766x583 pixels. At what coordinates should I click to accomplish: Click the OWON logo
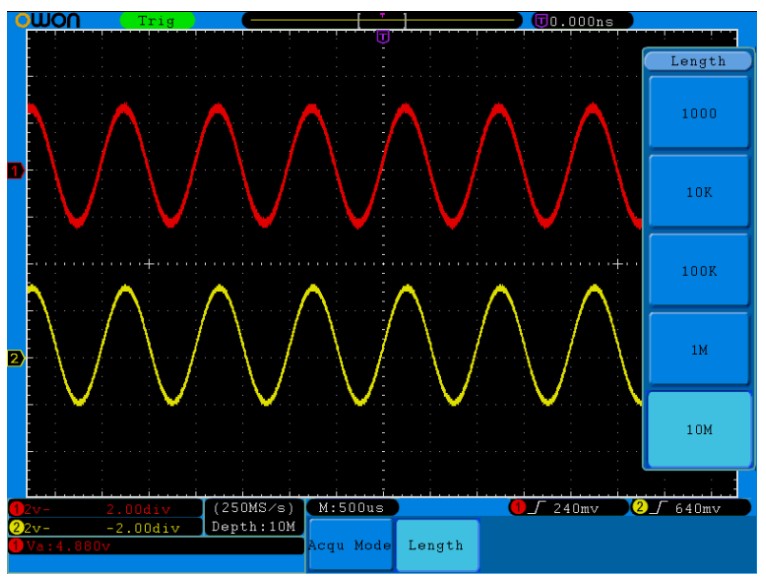point(47,20)
